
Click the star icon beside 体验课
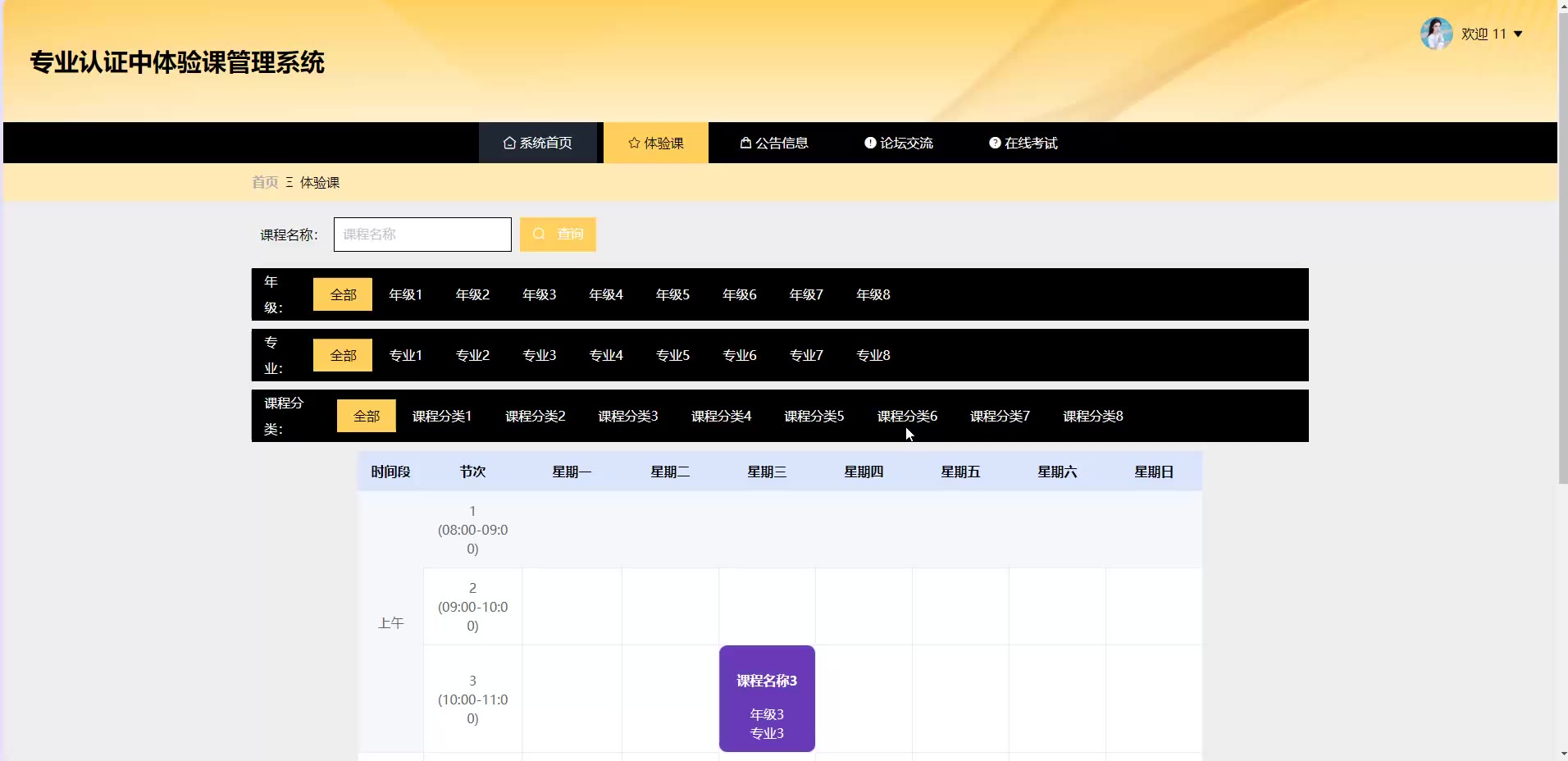point(634,143)
